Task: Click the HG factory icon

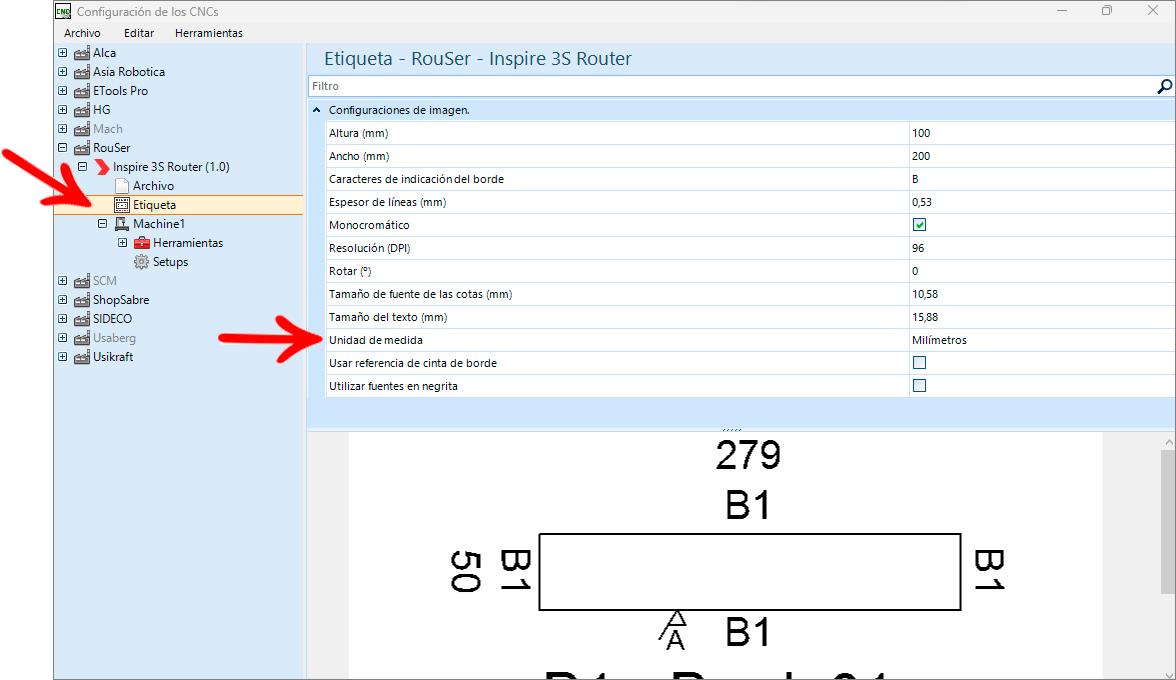Action: tap(82, 110)
